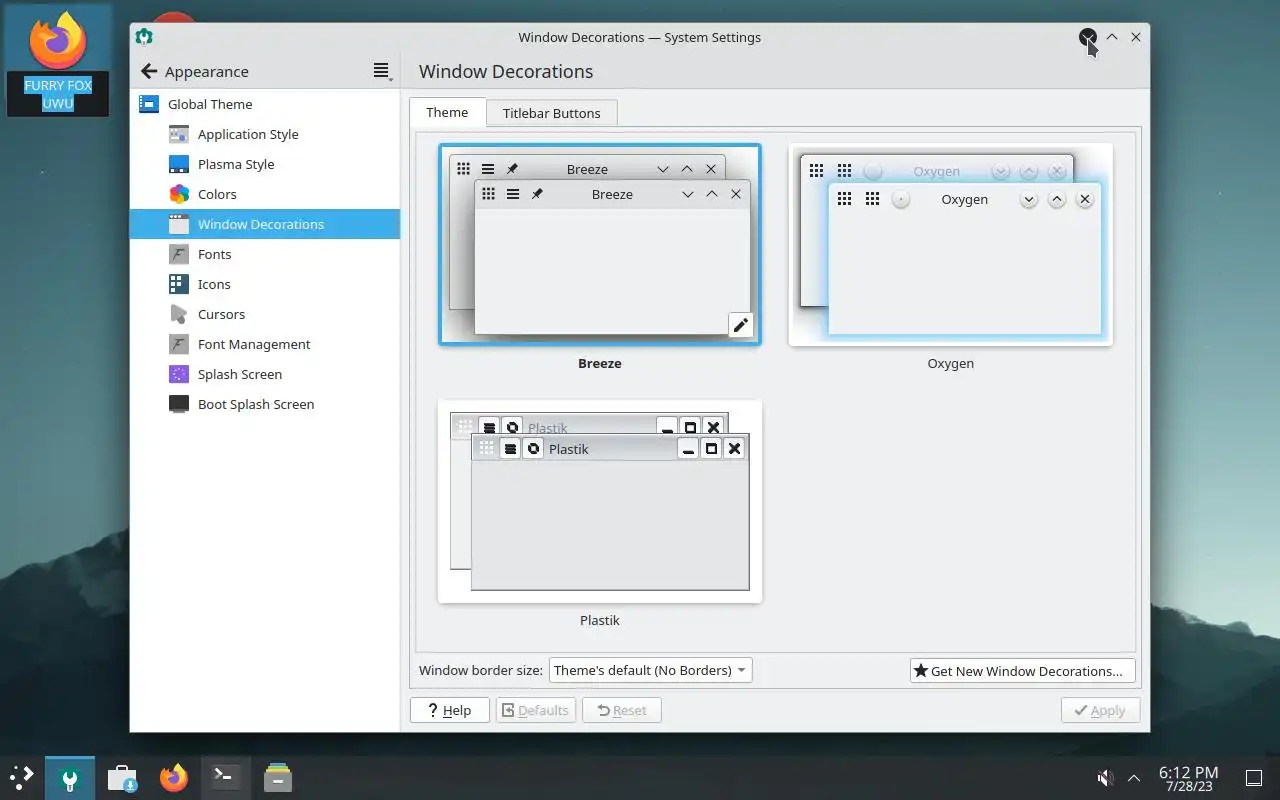Viewport: 1280px width, 800px height.
Task: Click the Reset button
Action: [621, 710]
